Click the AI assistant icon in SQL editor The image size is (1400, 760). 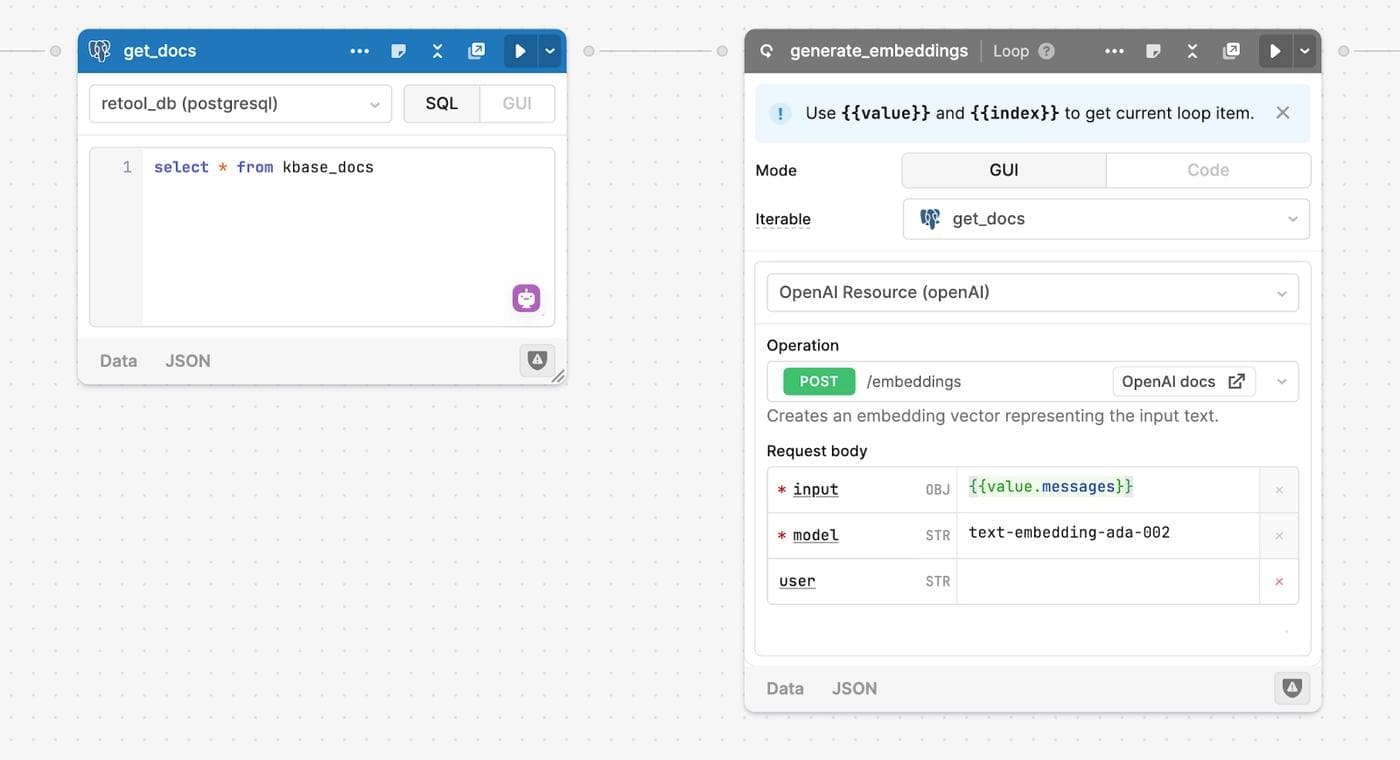526,298
